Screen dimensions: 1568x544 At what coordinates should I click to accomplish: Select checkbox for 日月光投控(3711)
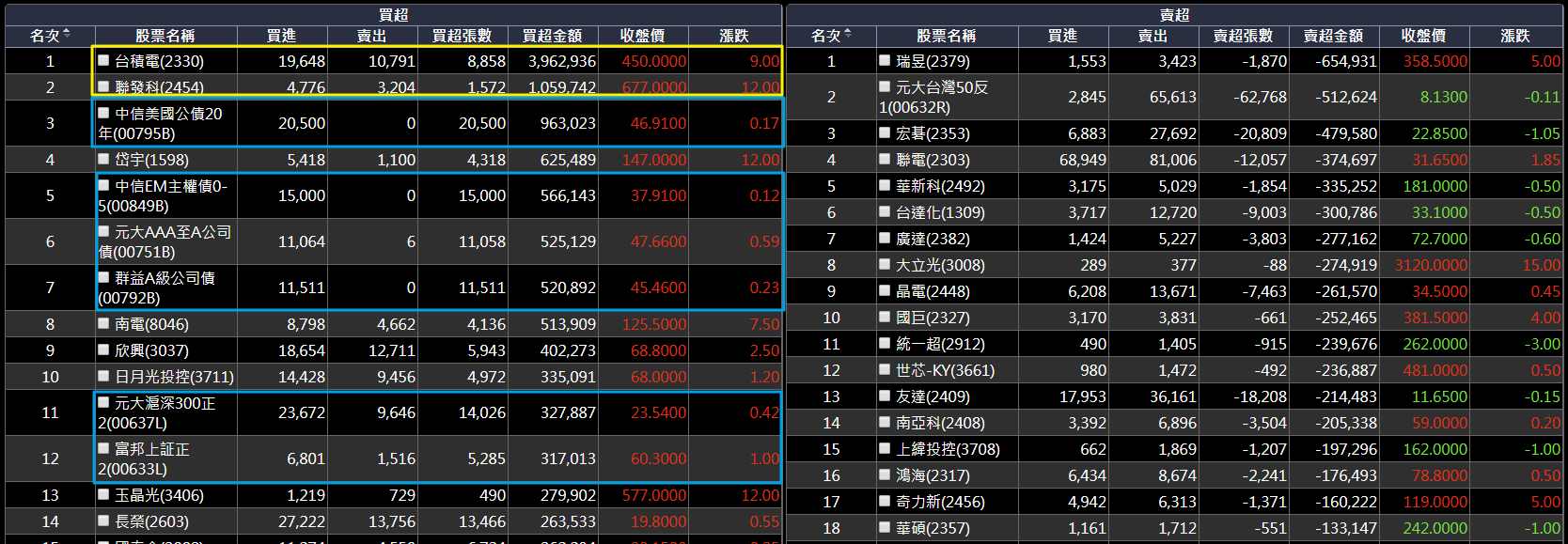click(104, 376)
